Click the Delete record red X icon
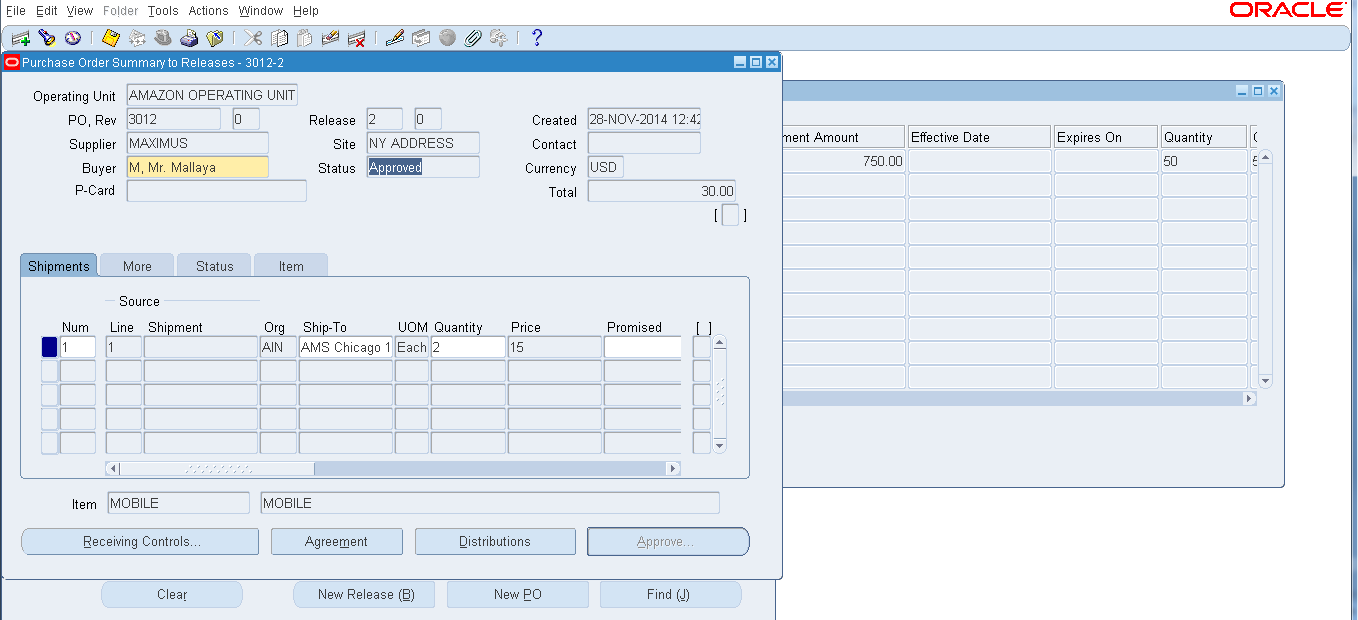Viewport: 1358px width, 620px height. coord(357,38)
